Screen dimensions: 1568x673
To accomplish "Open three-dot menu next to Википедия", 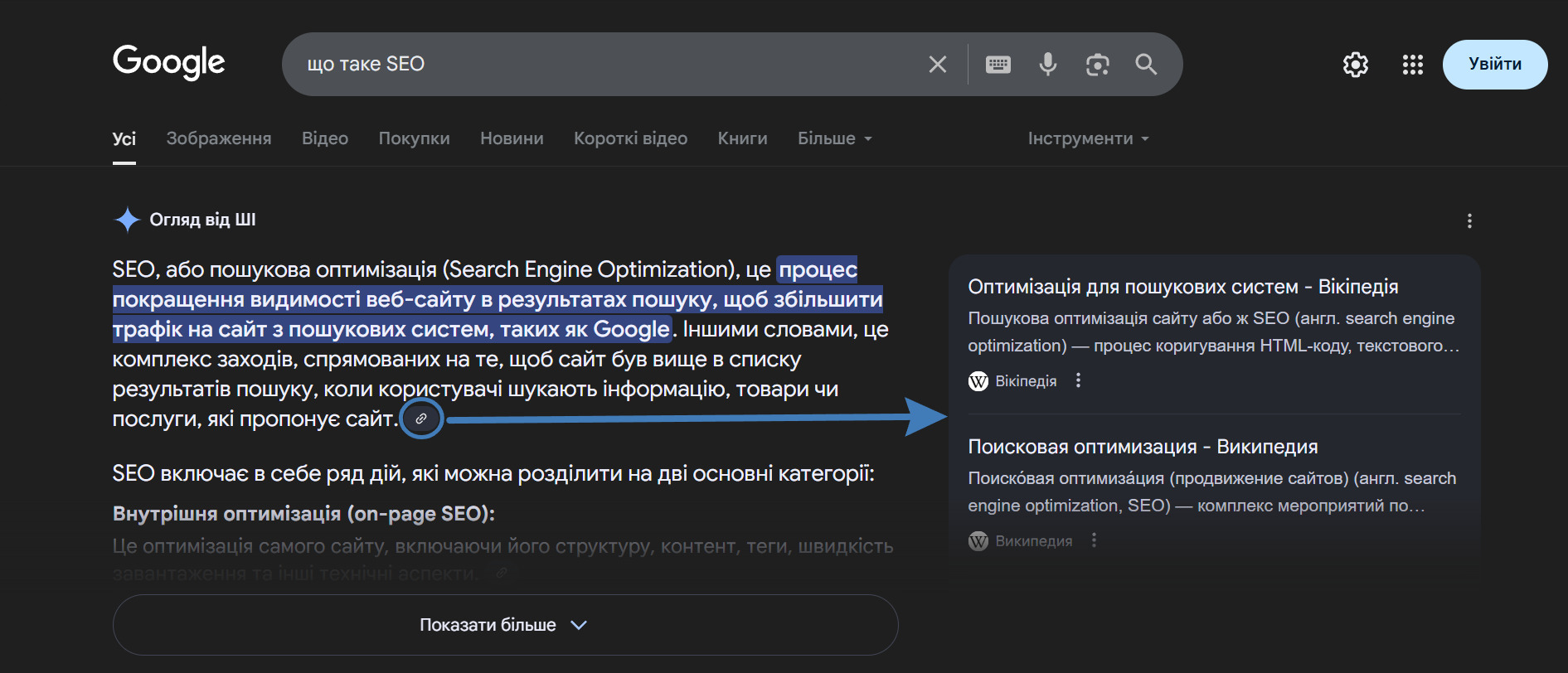I will pyautogui.click(x=1094, y=540).
